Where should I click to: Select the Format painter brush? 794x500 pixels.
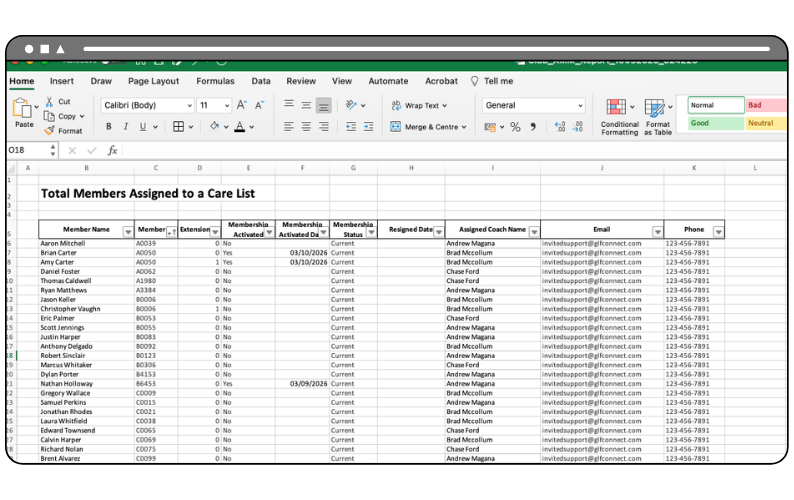(x=49, y=131)
